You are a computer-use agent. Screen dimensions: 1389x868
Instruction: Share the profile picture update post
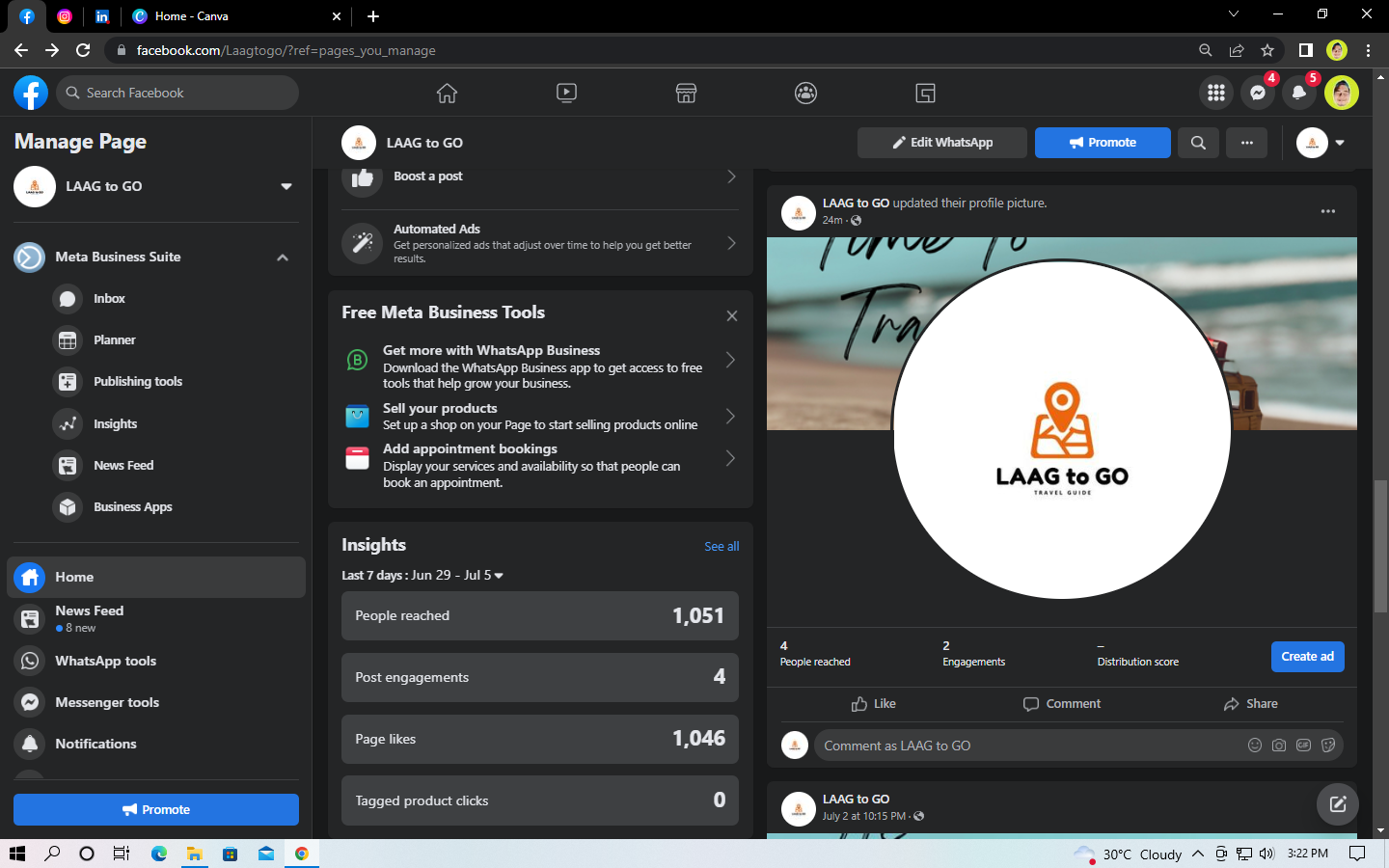tap(1250, 704)
